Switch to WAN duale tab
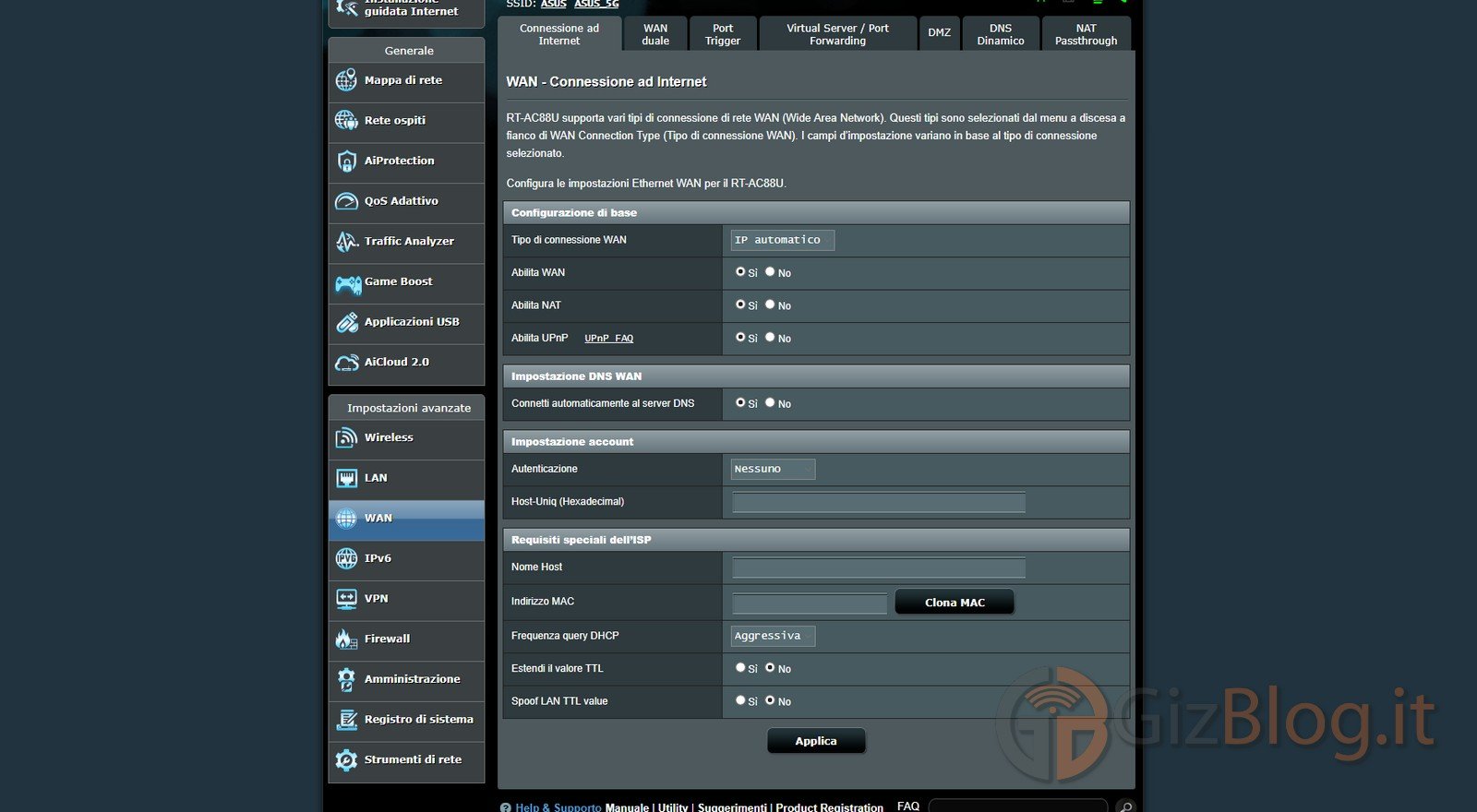 [655, 34]
